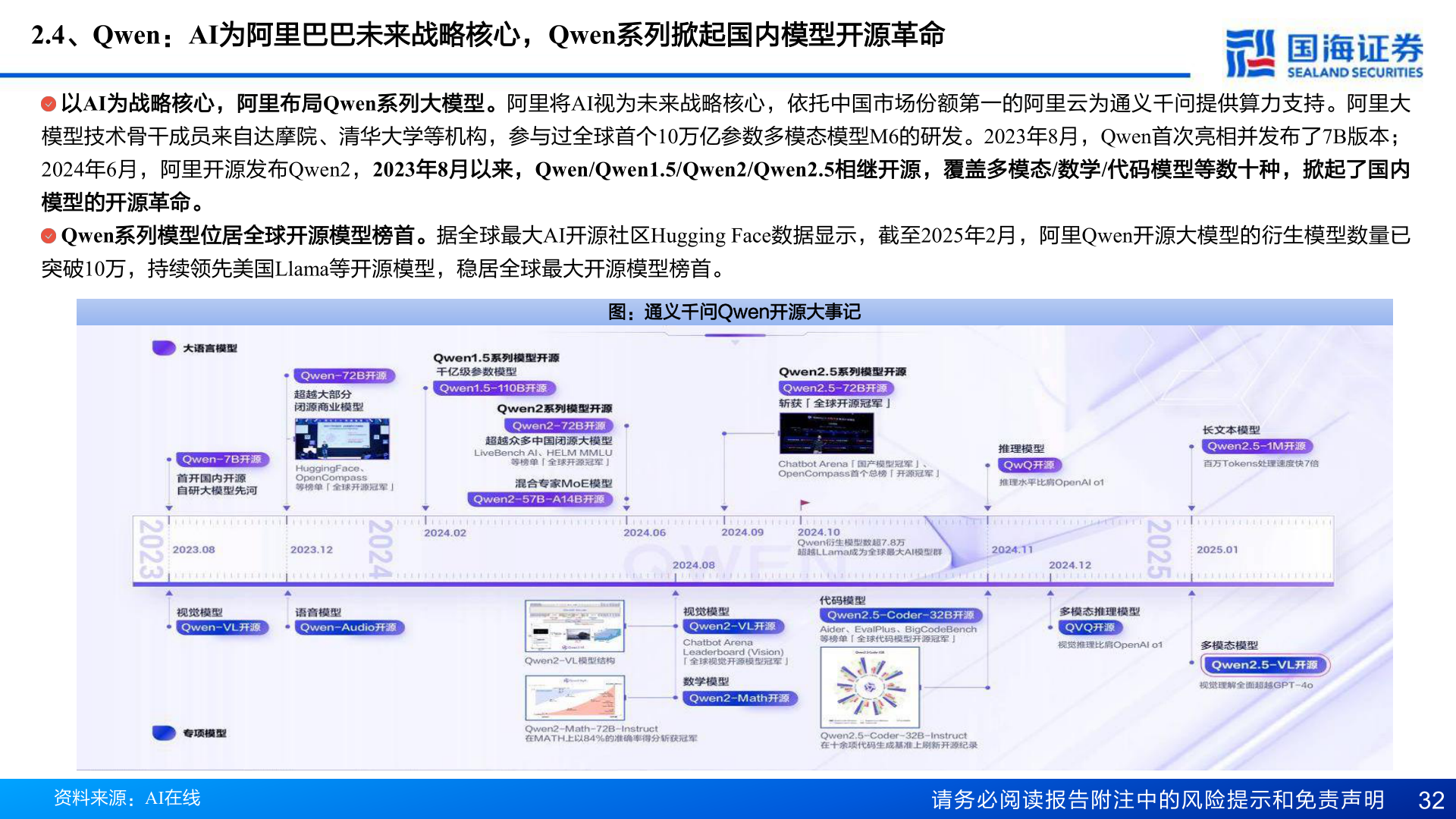1456x819 pixels.
Task: Click the 2024.09 timeline date
Action: [x=742, y=532]
